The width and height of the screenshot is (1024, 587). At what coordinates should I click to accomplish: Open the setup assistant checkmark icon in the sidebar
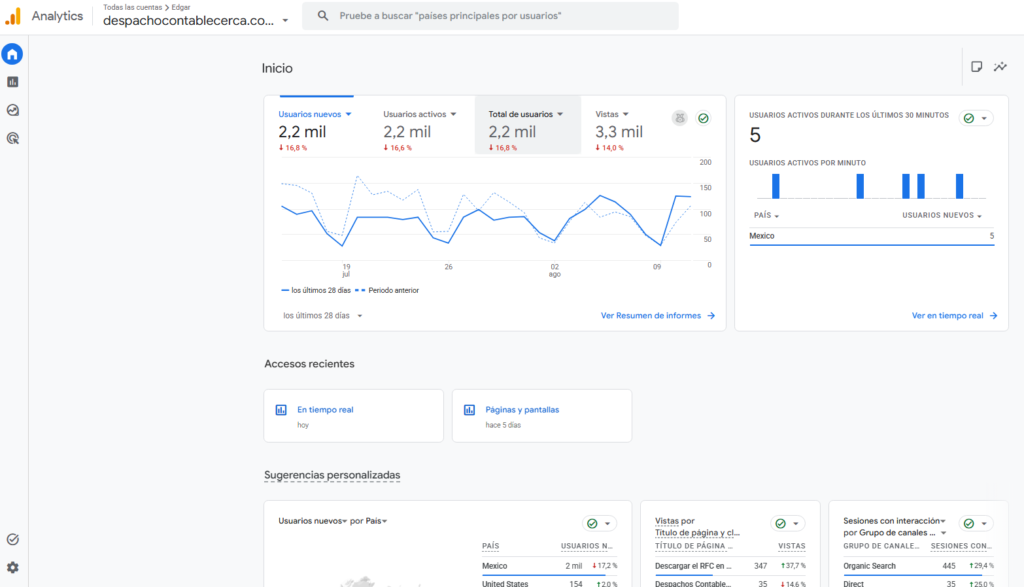point(12,539)
